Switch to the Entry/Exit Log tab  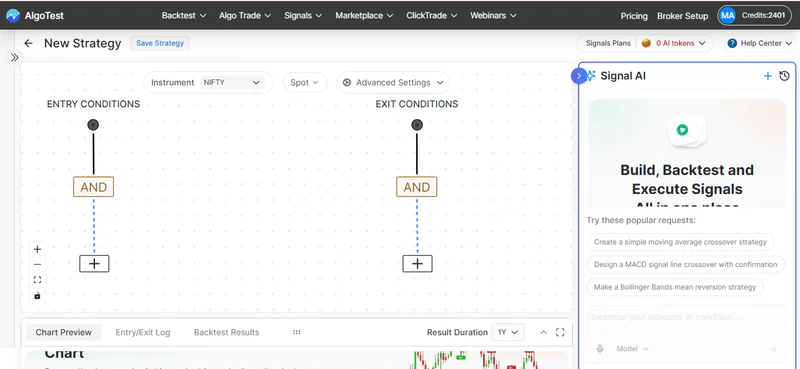pyautogui.click(x=143, y=332)
